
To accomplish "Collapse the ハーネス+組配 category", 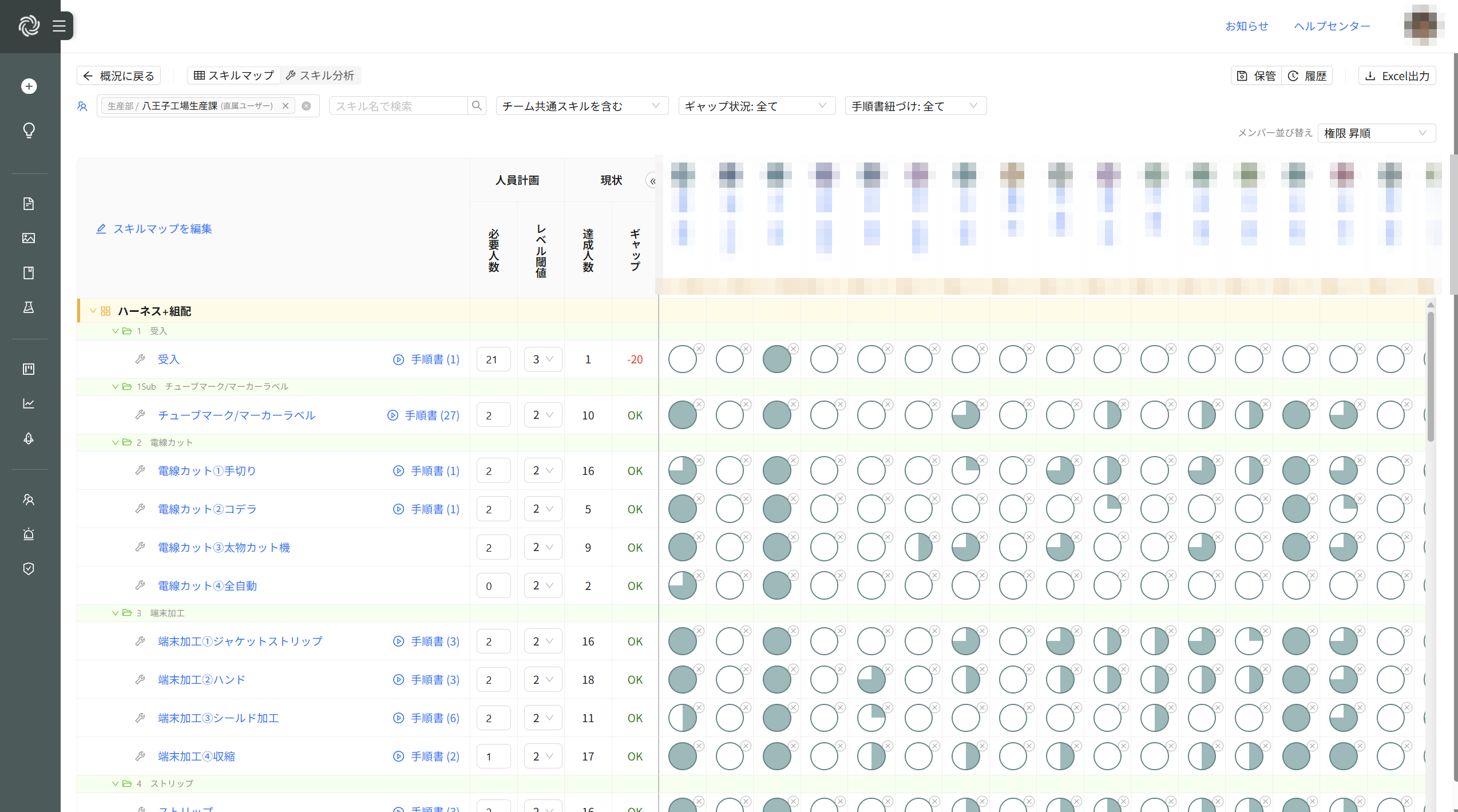I will [93, 311].
